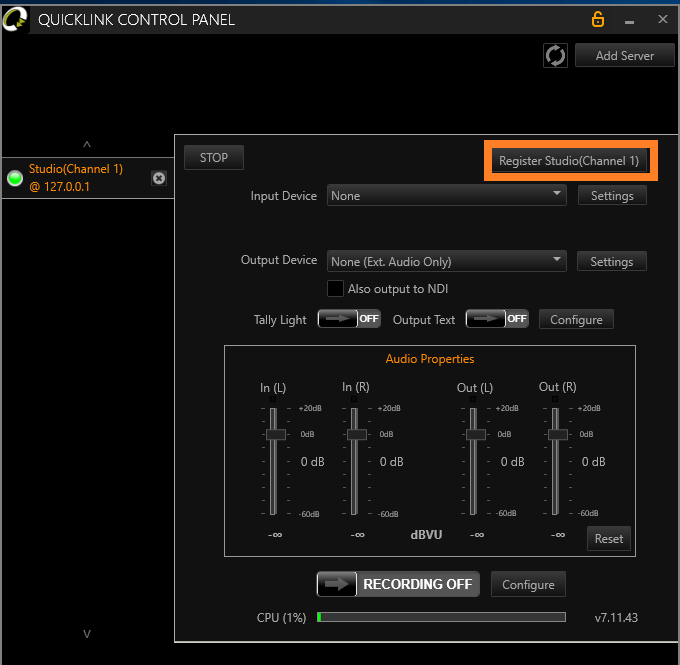
Task: Click the Add Server button
Action: [x=624, y=56]
